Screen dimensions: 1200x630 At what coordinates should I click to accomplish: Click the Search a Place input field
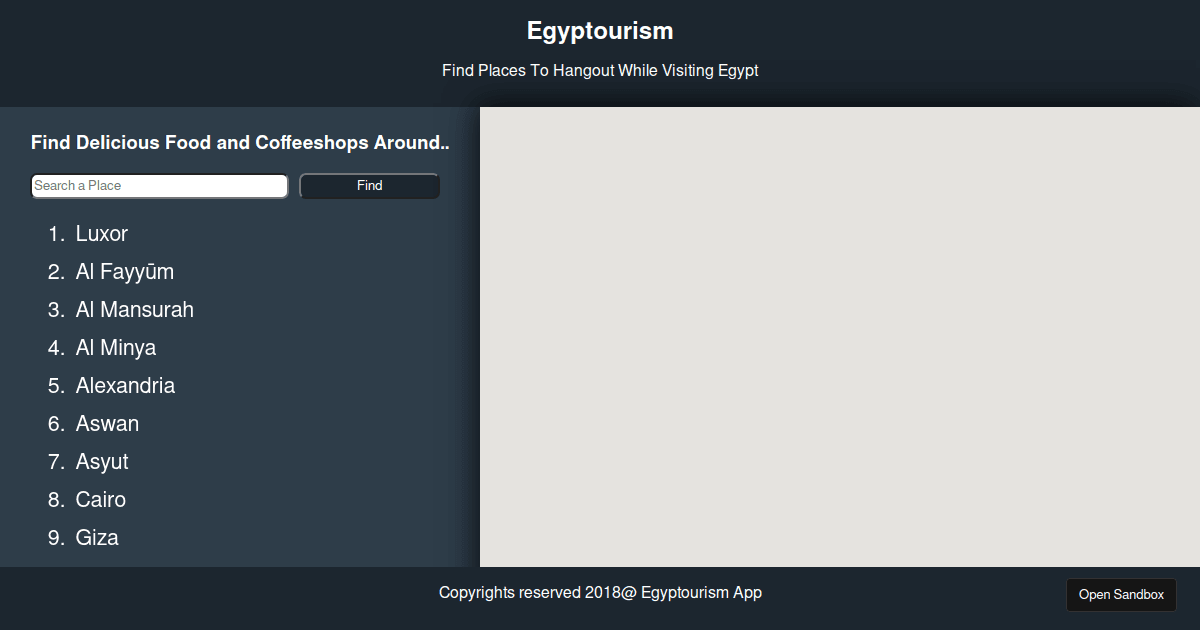click(160, 186)
